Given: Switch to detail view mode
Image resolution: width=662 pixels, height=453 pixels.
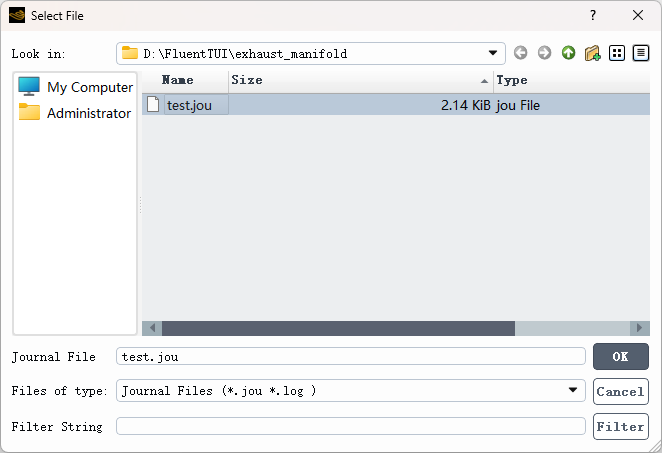Looking at the screenshot, I should tap(641, 53).
